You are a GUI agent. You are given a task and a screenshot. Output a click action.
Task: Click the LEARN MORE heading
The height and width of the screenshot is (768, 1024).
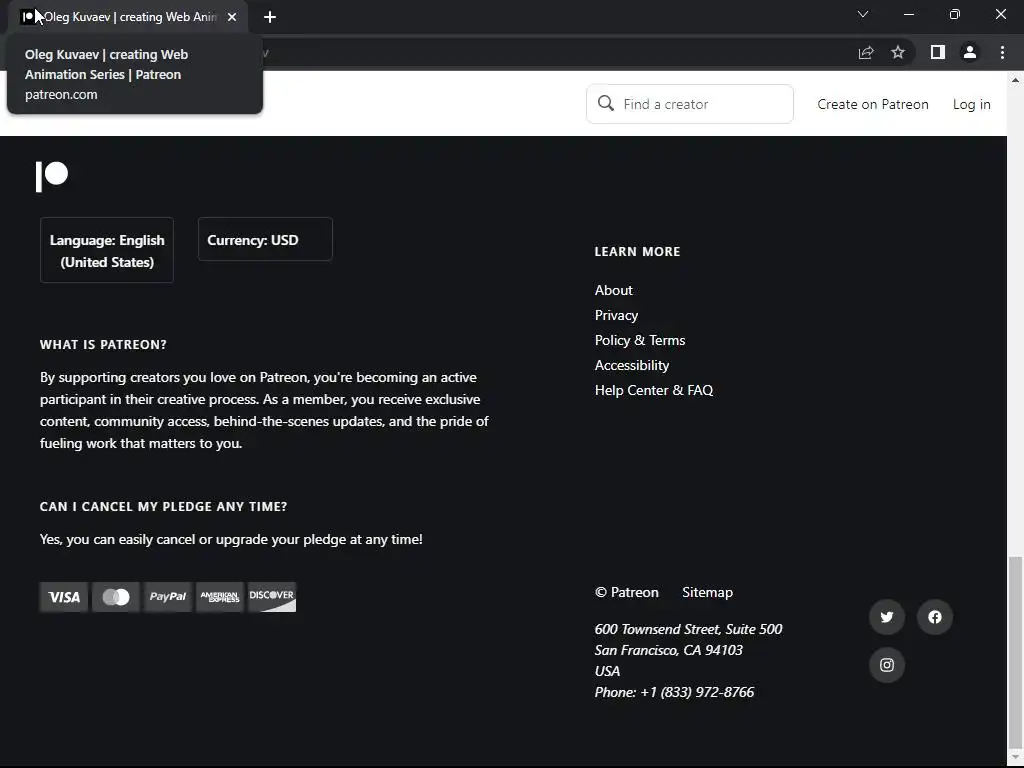pyautogui.click(x=637, y=251)
